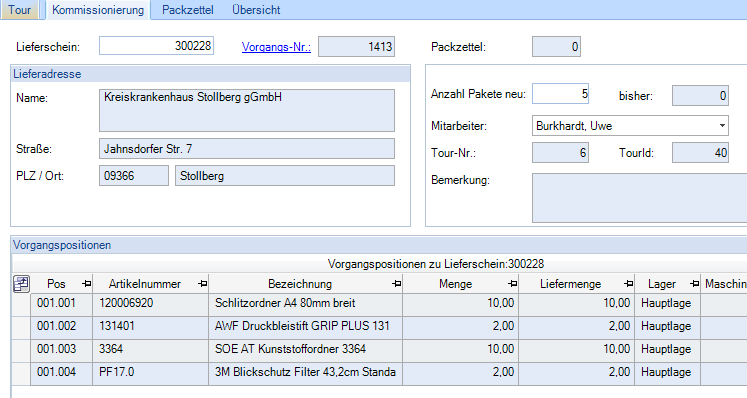Viewport: 747px width, 398px height.
Task: Click Lager cell of row 001.004
Action: [x=667, y=373]
